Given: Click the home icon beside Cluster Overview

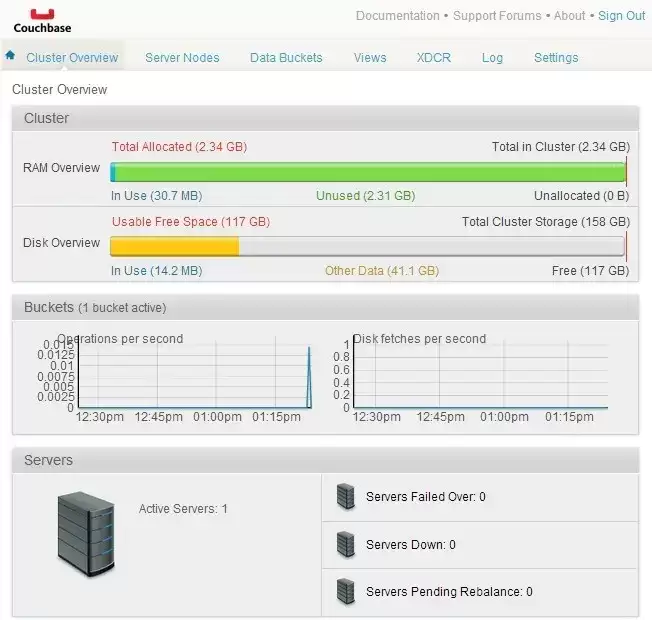Looking at the screenshot, I should 10,55.
